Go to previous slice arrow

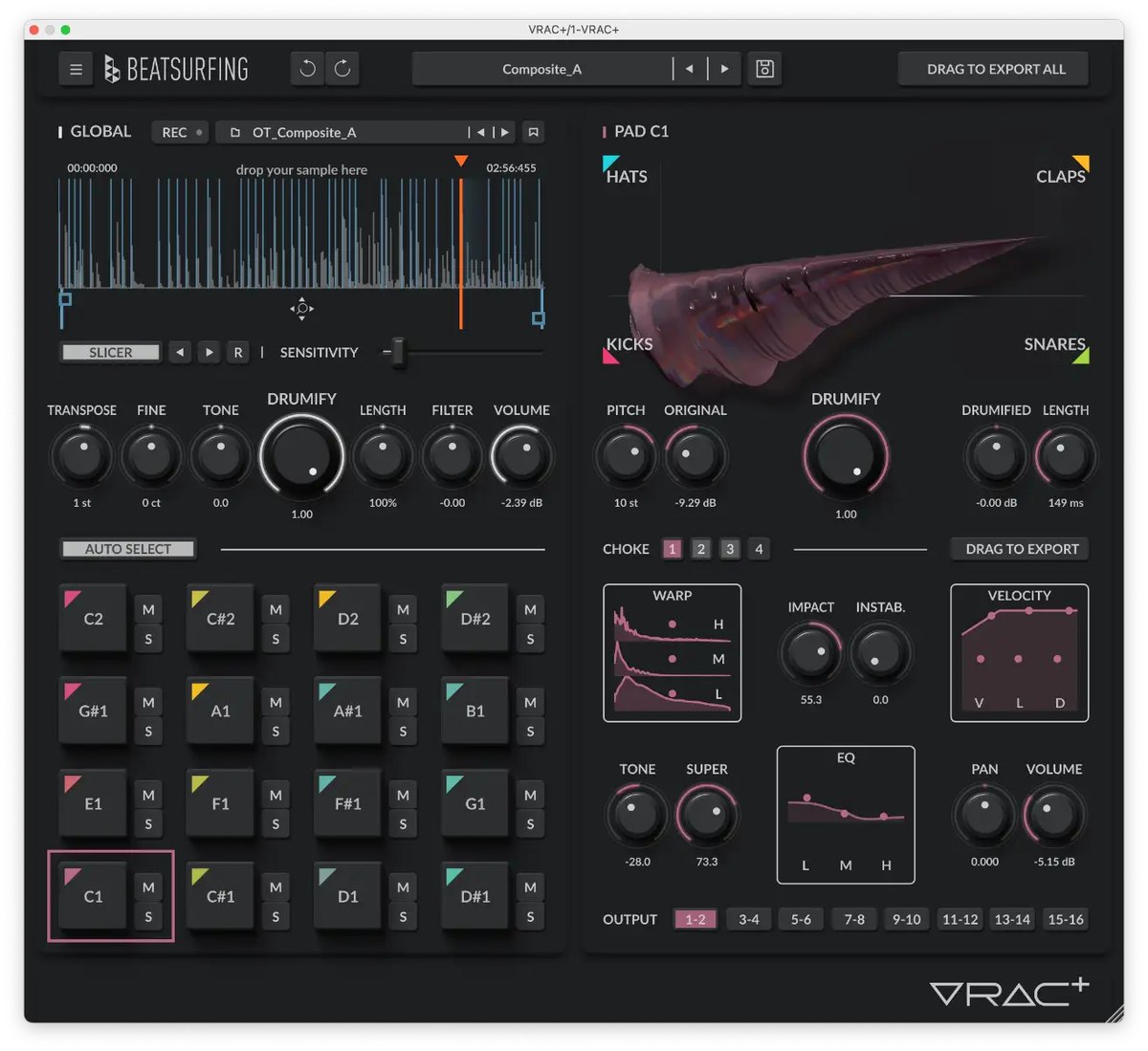[x=180, y=352]
